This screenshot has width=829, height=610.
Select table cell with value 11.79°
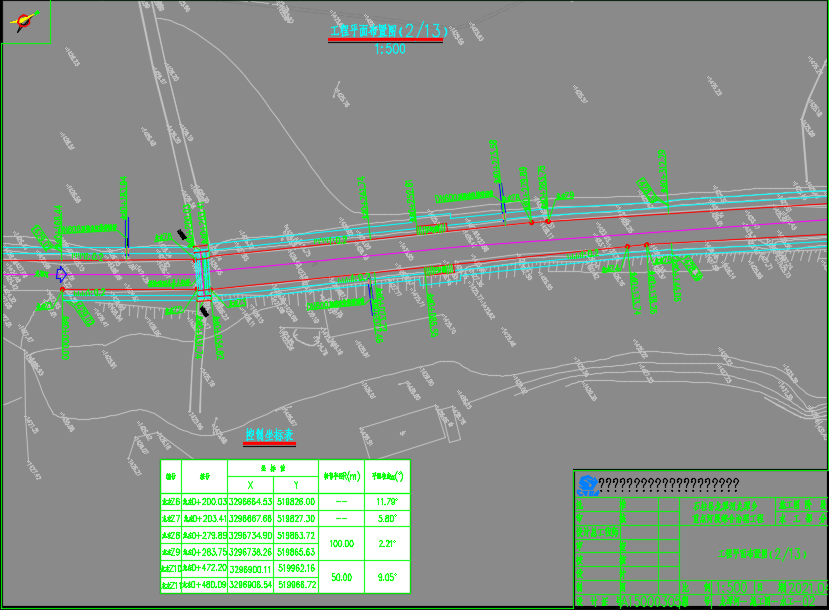click(x=387, y=502)
